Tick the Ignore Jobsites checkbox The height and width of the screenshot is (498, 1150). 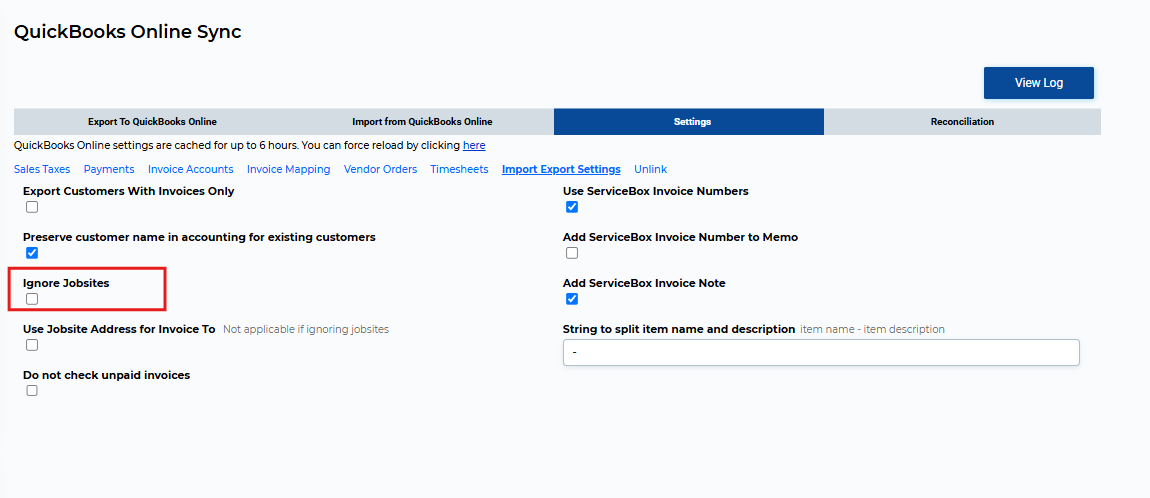tap(32, 299)
